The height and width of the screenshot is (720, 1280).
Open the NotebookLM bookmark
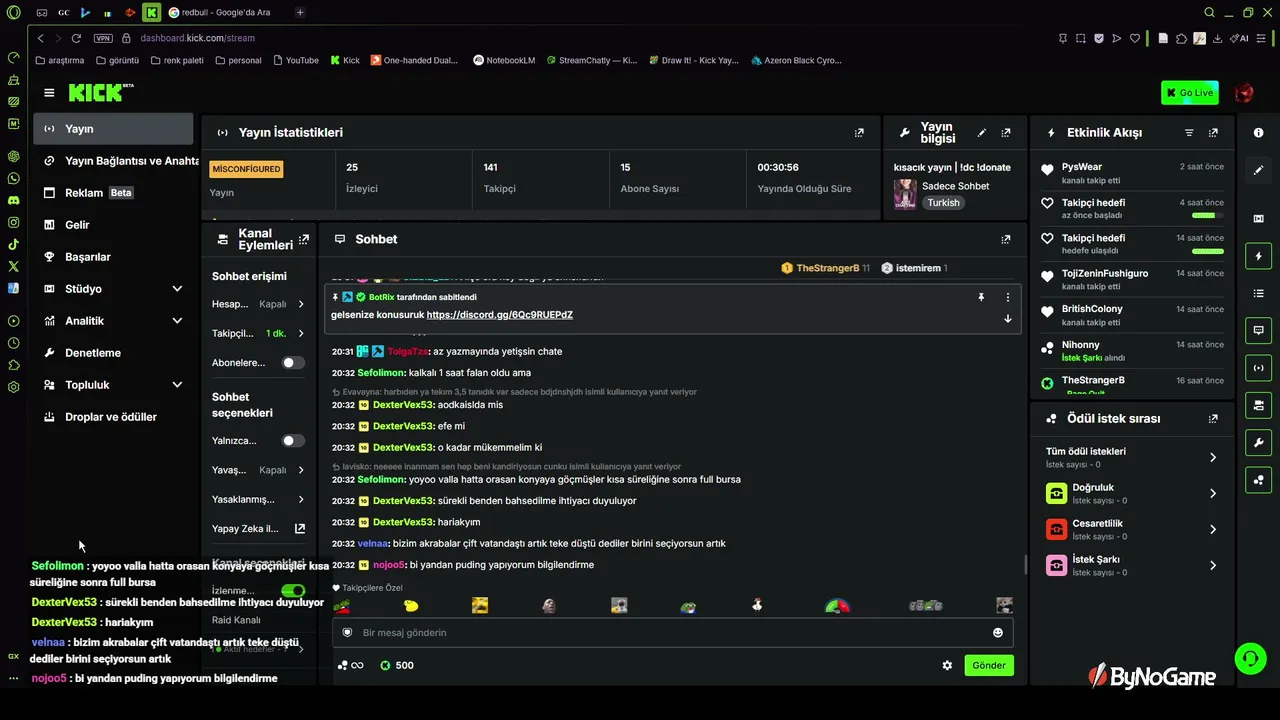(504, 60)
